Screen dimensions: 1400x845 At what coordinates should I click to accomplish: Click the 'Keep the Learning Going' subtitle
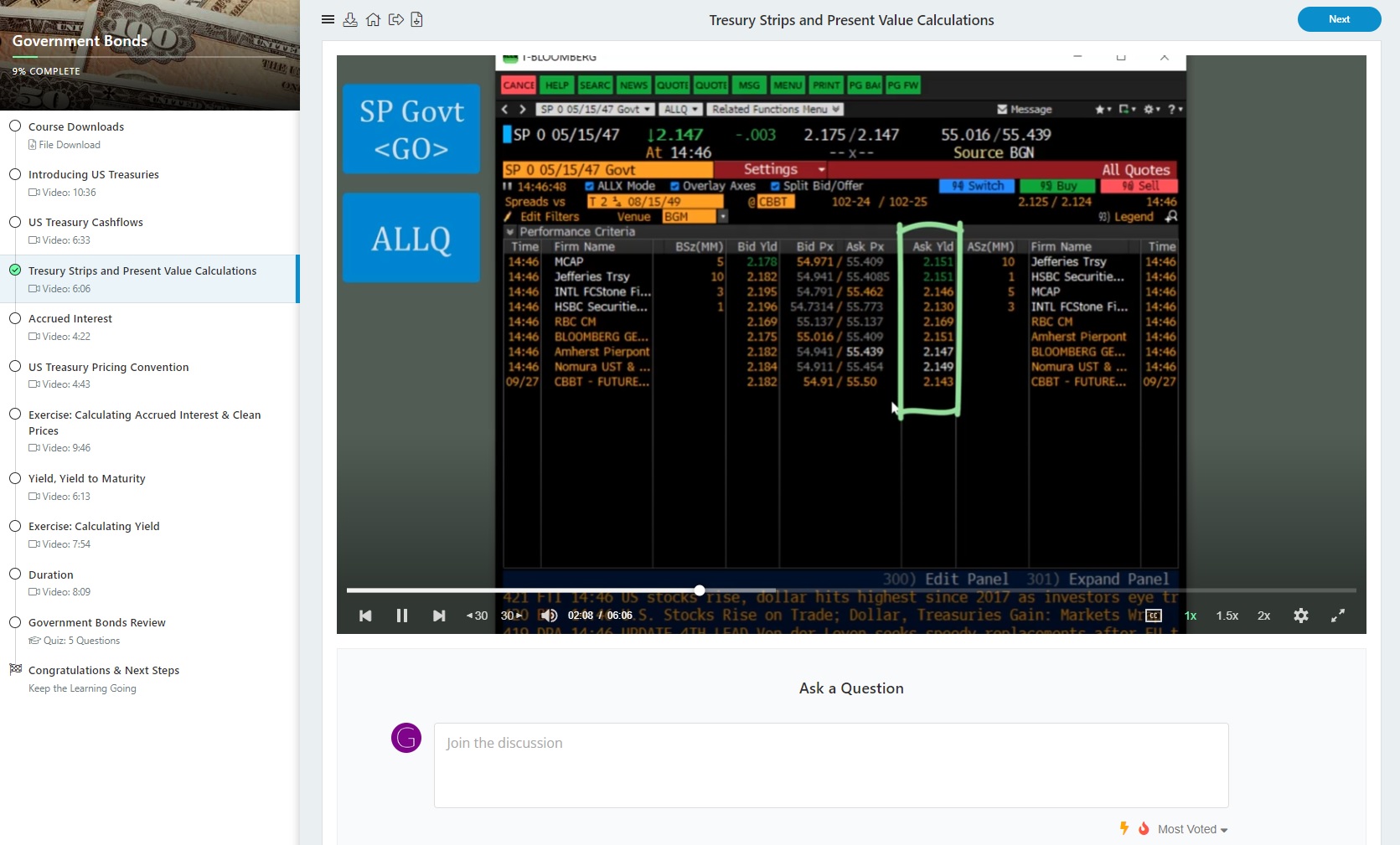click(82, 688)
